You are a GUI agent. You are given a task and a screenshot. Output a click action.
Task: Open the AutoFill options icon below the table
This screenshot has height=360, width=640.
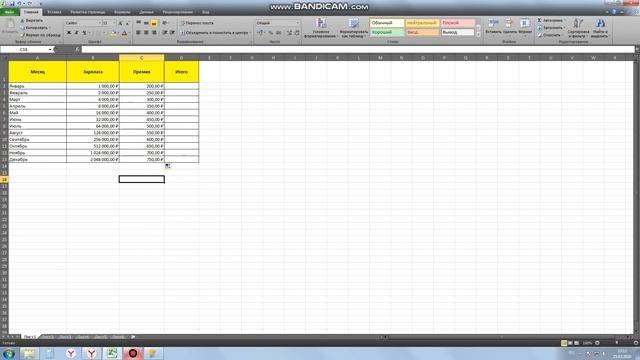tap(168, 166)
